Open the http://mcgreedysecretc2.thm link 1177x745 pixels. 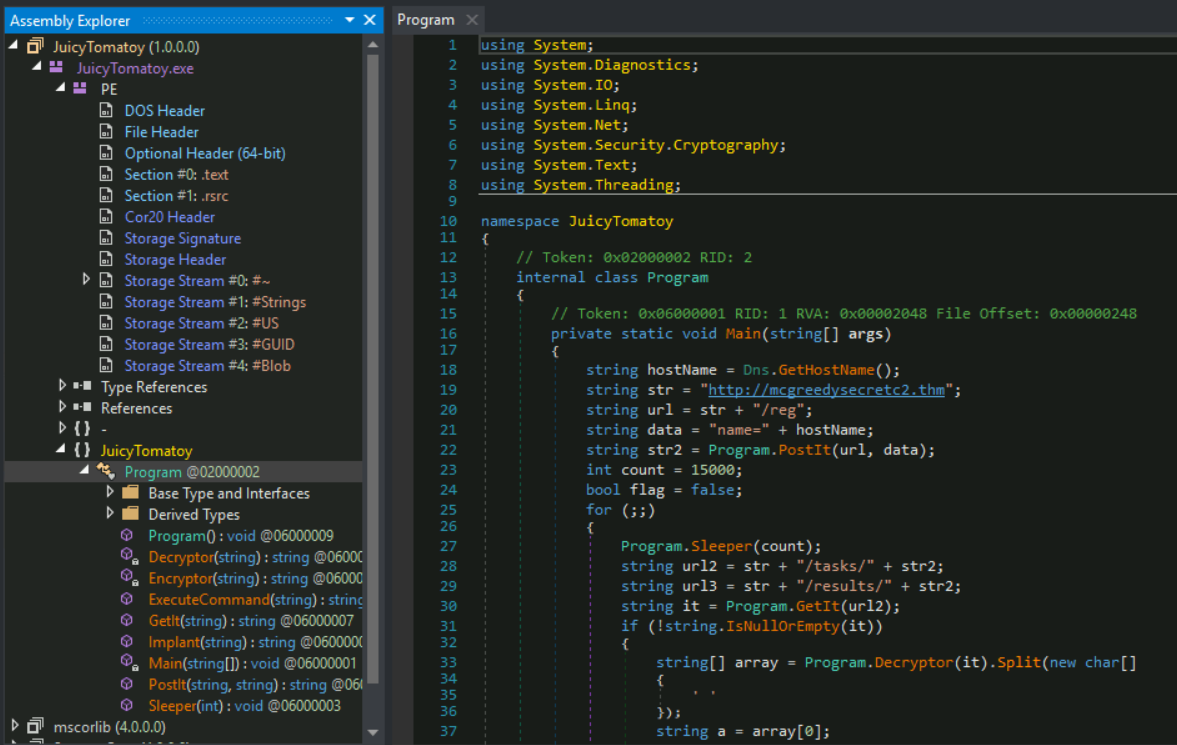[826, 390]
